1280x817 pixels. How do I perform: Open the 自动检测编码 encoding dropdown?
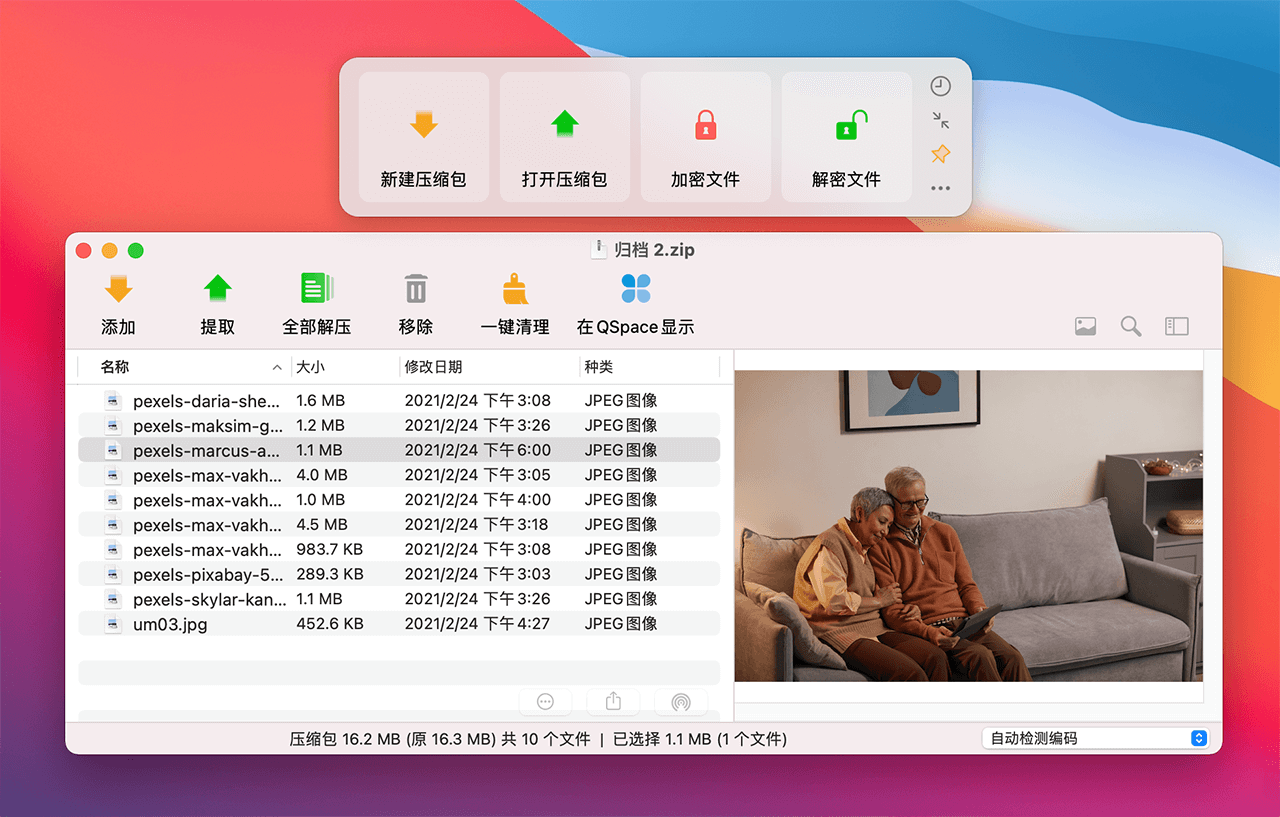[x=1095, y=739]
